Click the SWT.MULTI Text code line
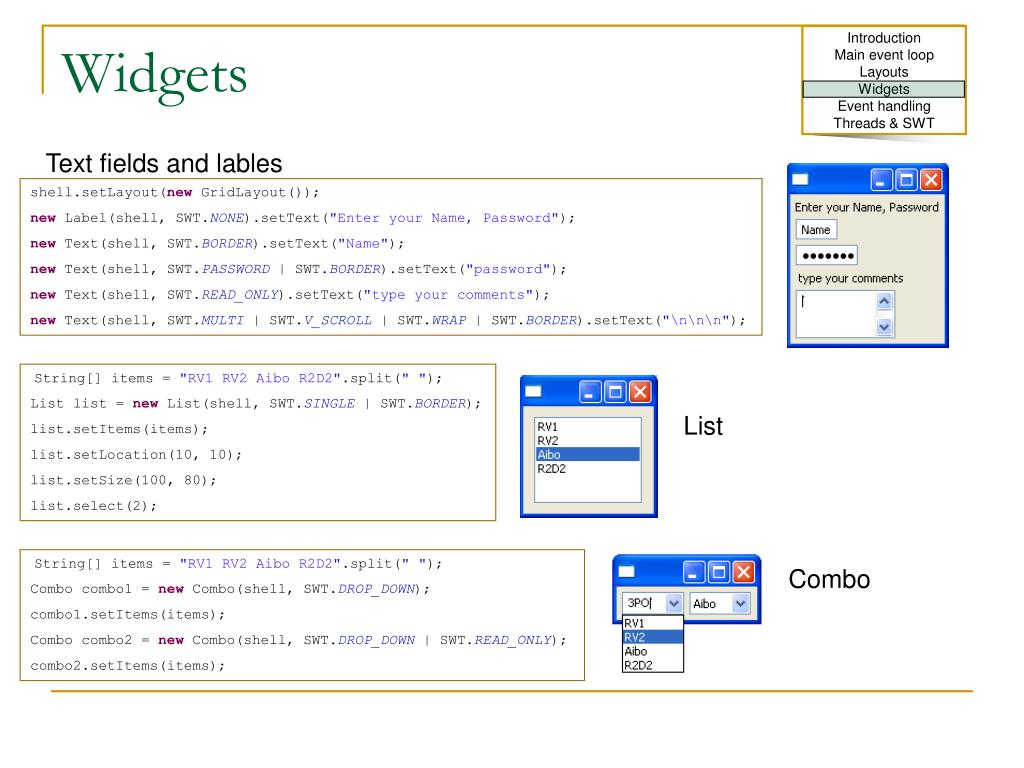Screen dimensions: 1024x768 click(x=387, y=321)
